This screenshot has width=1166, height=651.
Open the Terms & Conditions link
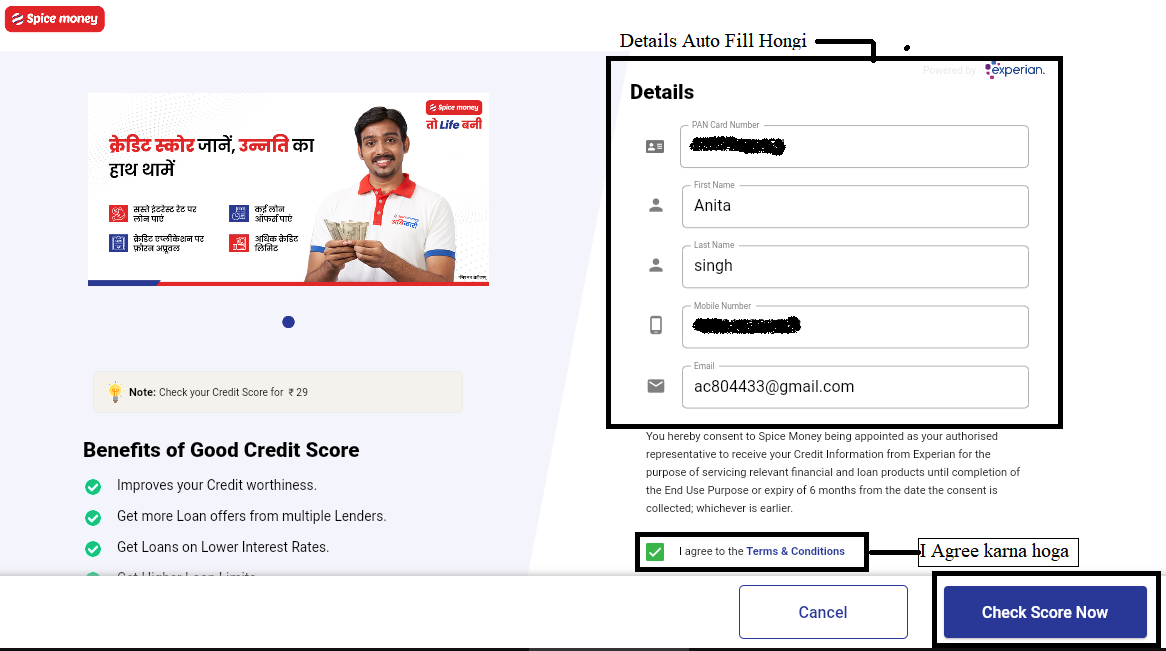(x=796, y=551)
